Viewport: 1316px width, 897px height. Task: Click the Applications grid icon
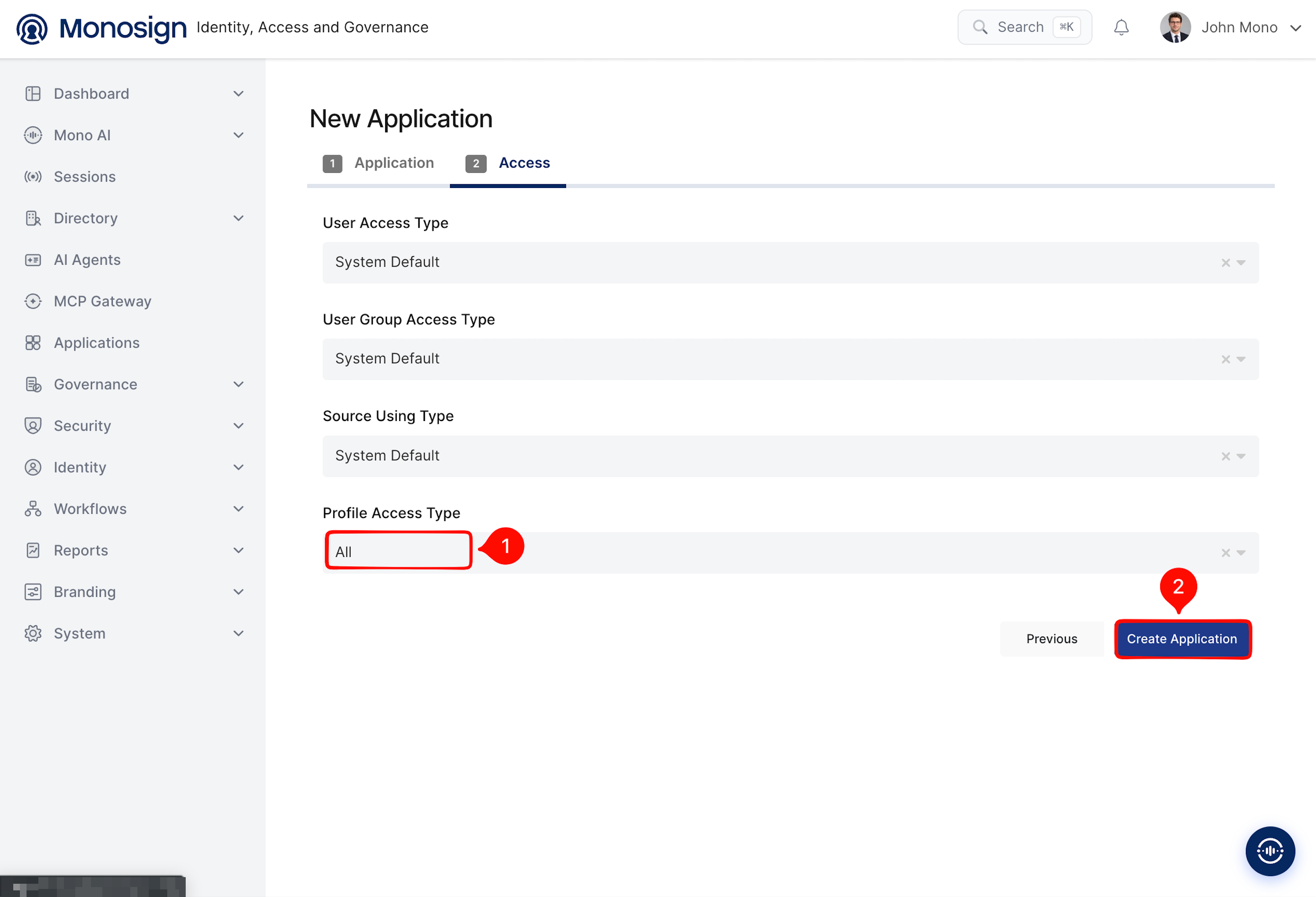pos(33,342)
